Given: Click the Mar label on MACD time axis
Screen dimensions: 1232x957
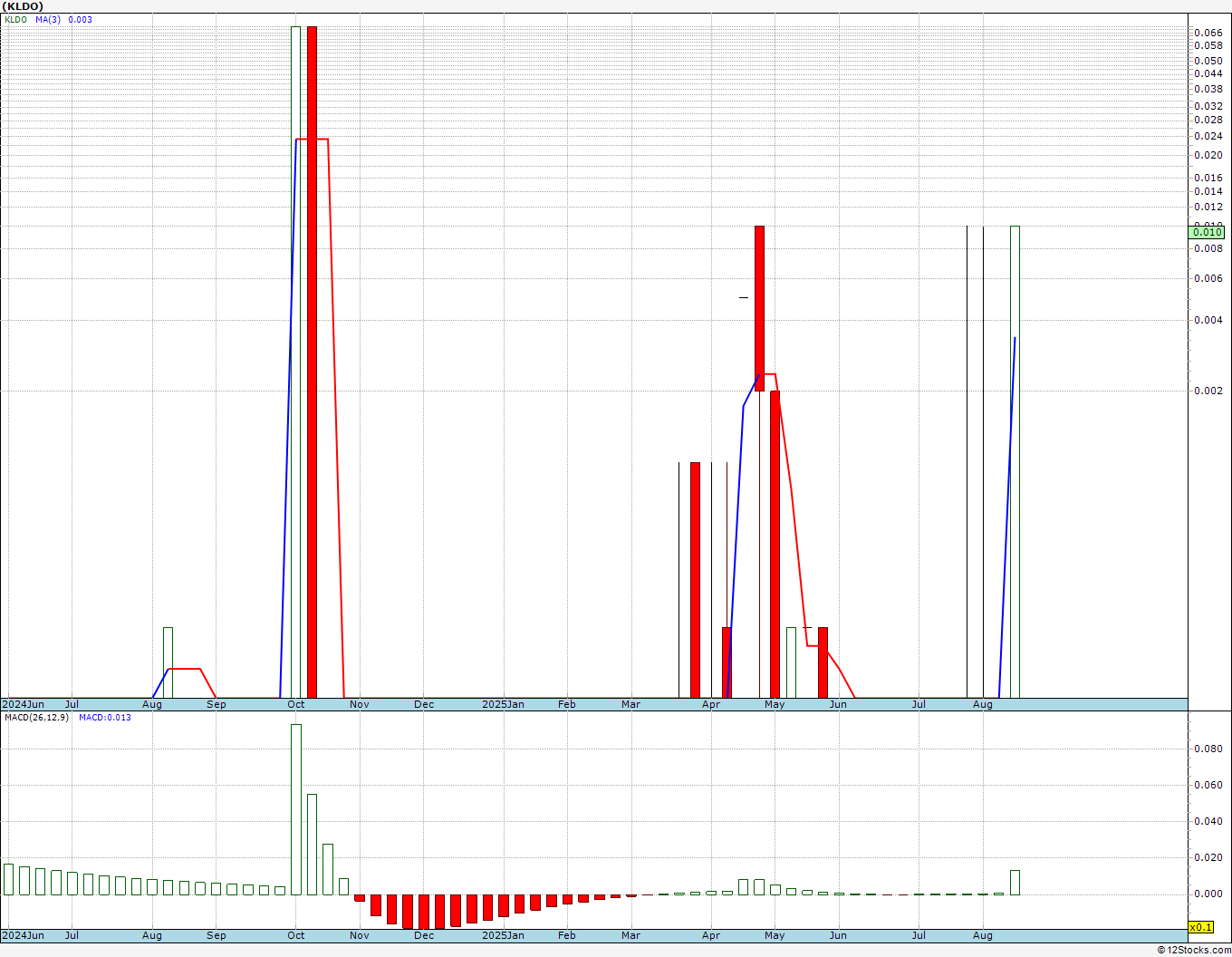Looking at the screenshot, I should (x=630, y=935).
